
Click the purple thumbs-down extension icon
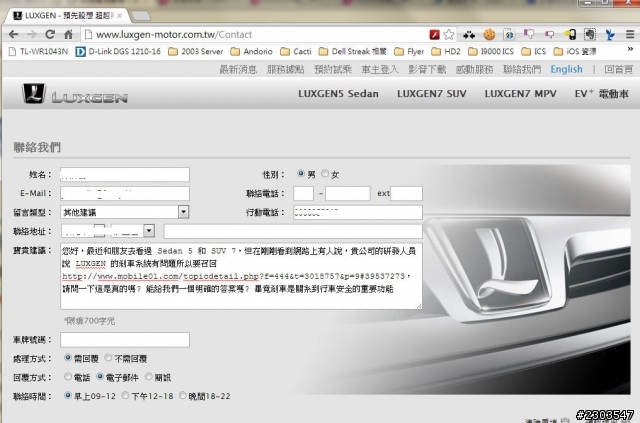[x=529, y=34]
